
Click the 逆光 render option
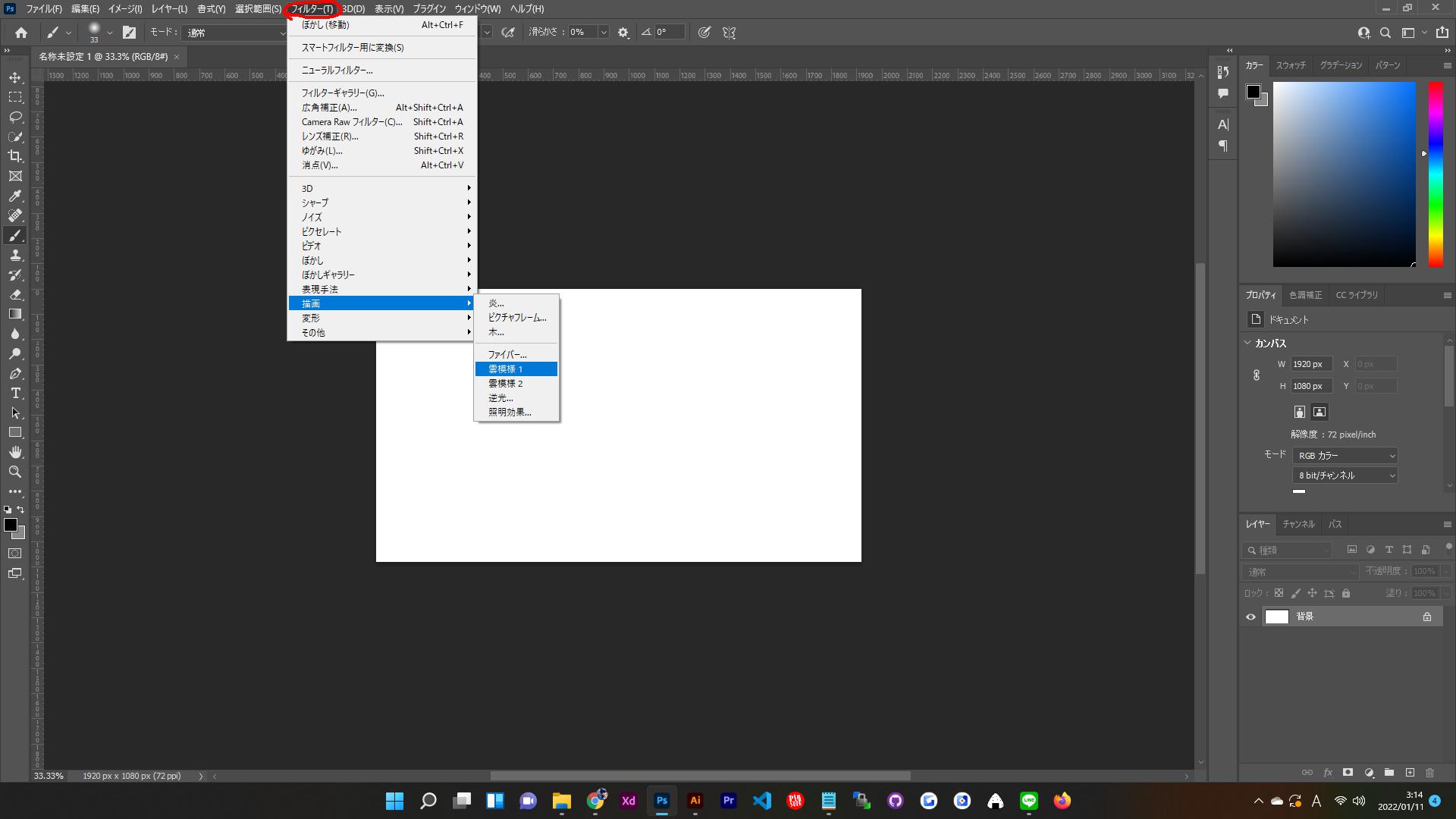[x=500, y=398]
